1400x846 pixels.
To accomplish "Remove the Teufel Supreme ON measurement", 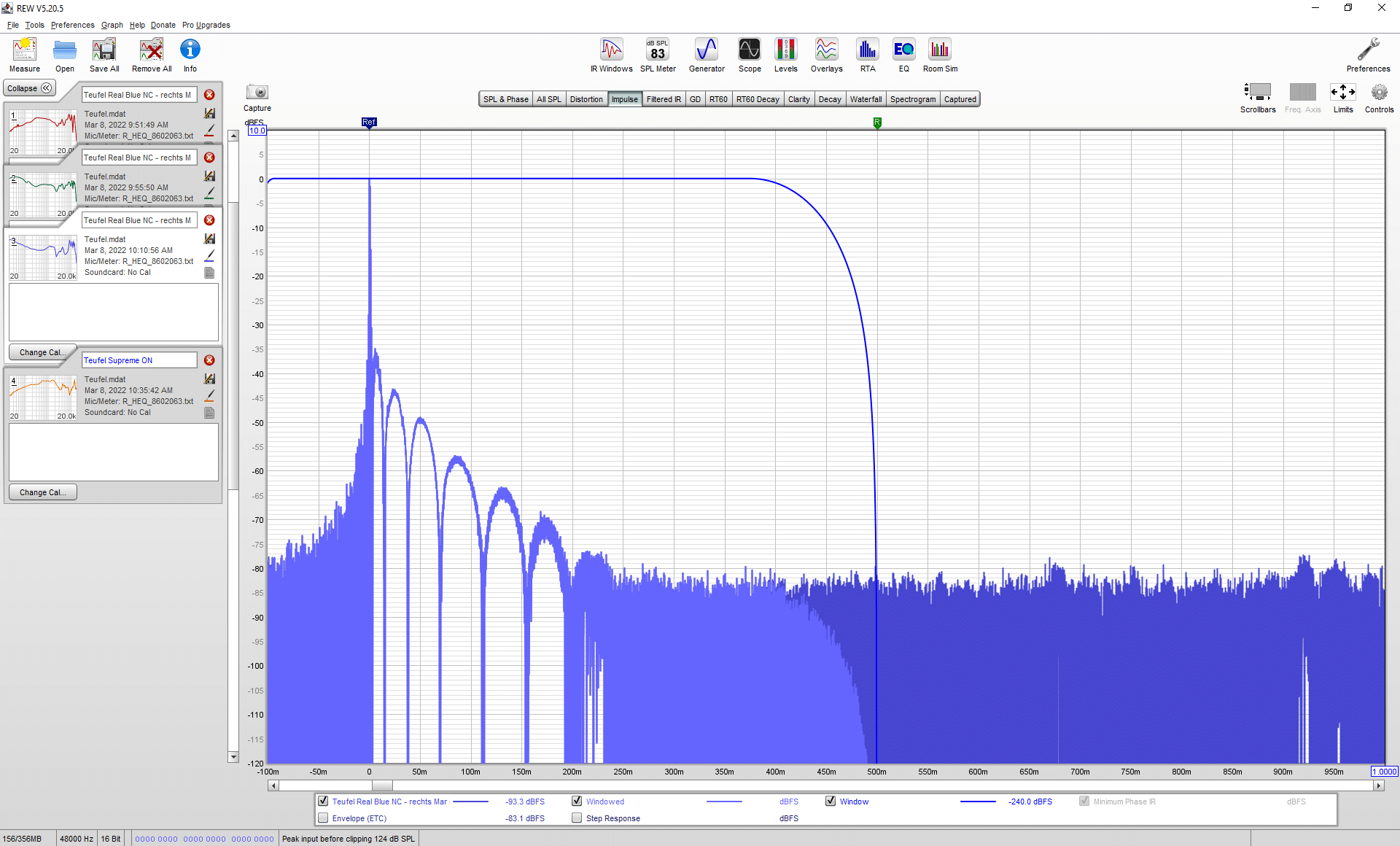I will [209, 360].
